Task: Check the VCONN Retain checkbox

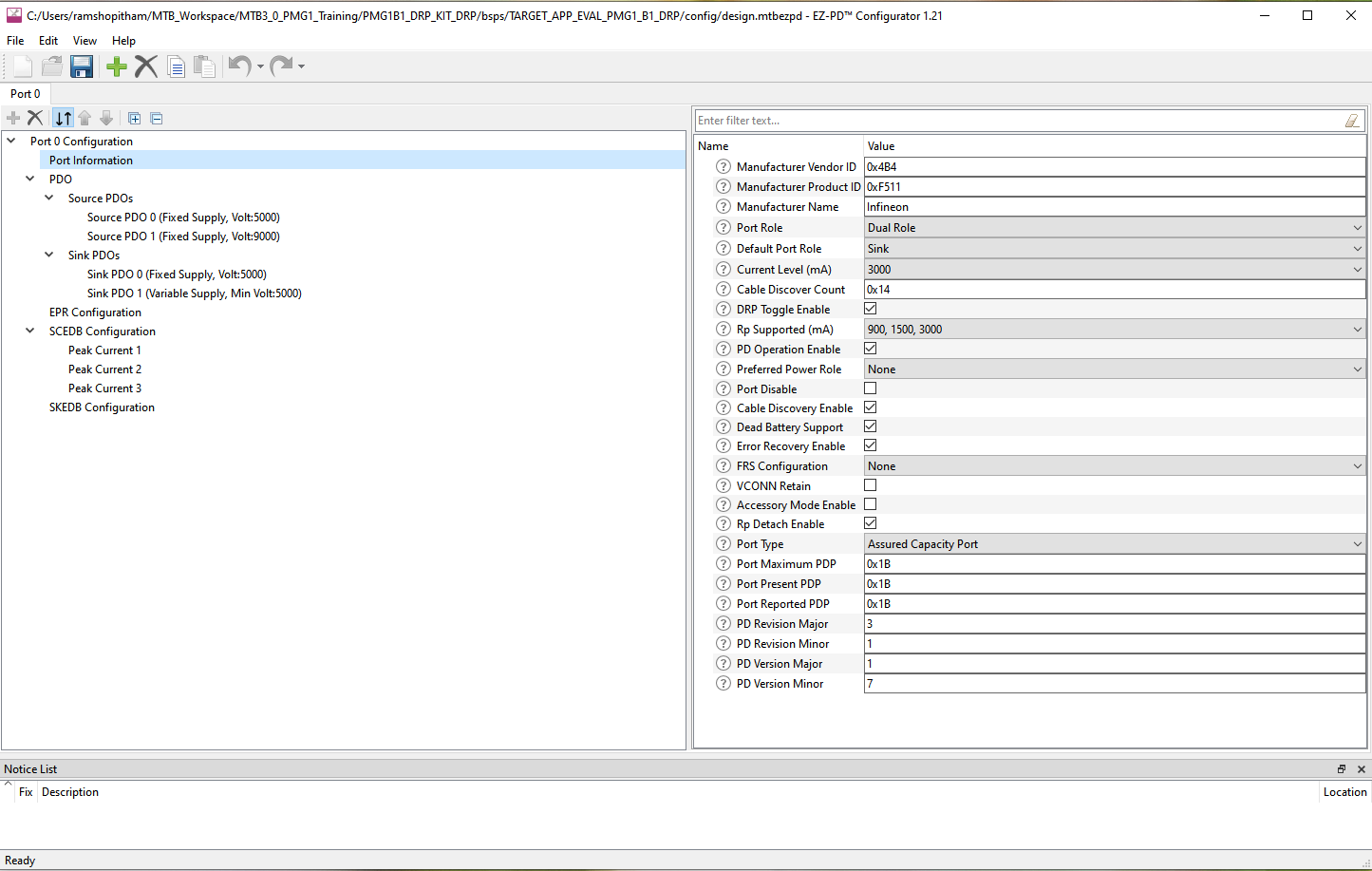Action: point(870,485)
